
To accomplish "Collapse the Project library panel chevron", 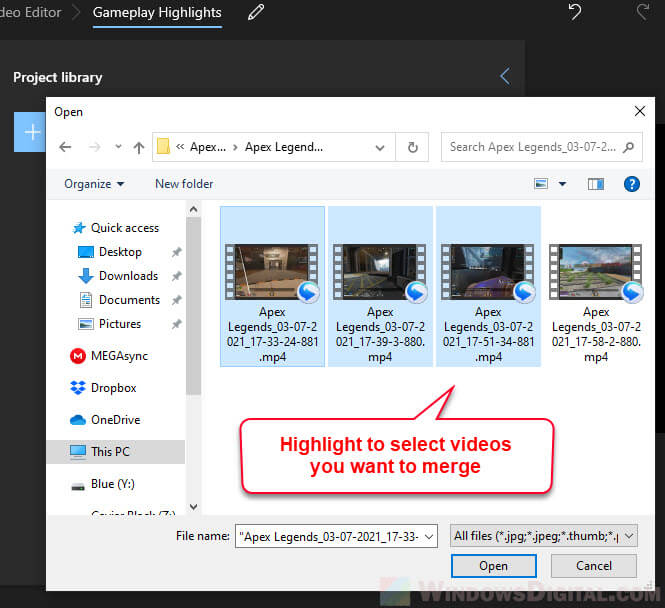I will pyautogui.click(x=505, y=76).
